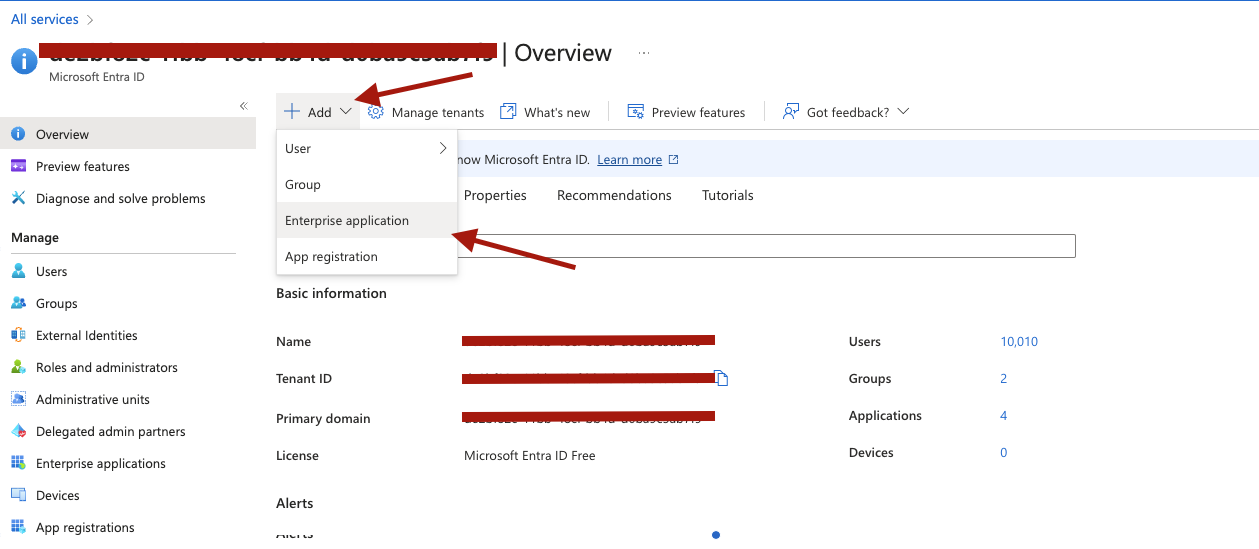Click the sidebar Preview features purple icon
1259x549 pixels.
pos(18,166)
